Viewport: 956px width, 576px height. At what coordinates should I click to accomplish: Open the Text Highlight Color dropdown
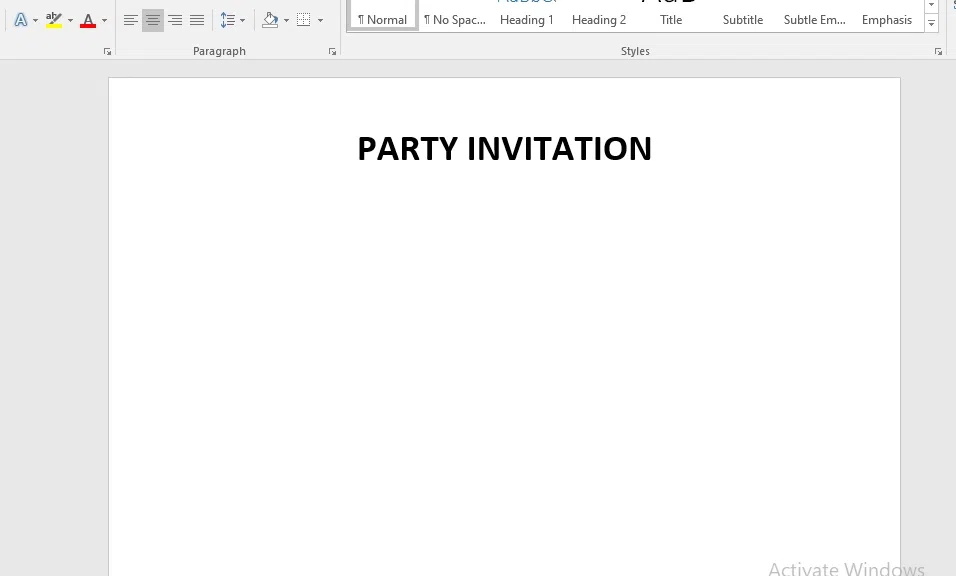point(69,20)
